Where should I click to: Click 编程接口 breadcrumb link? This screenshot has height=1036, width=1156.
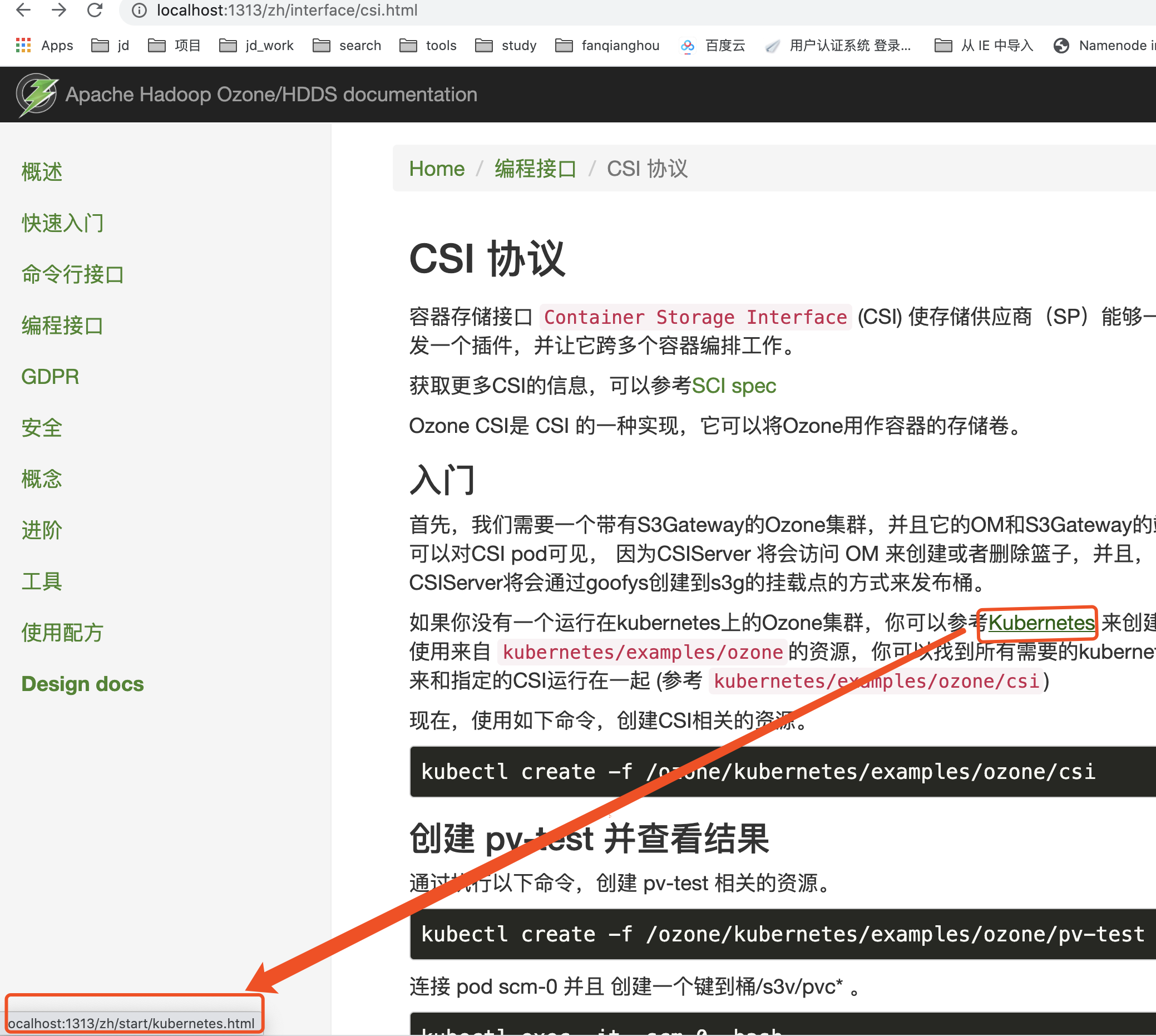pyautogui.click(x=535, y=169)
